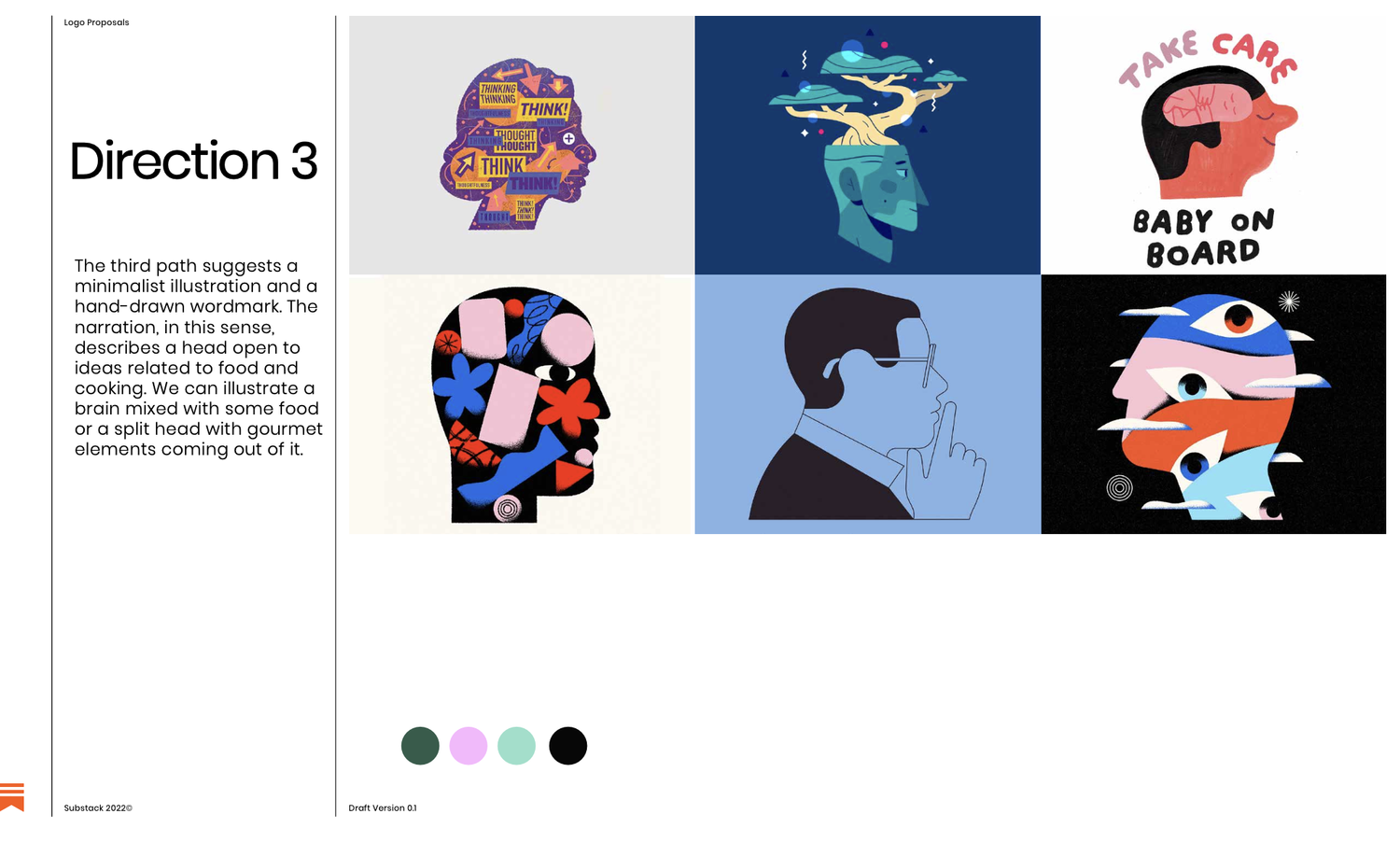
Task: Select the mint green color swatch
Action: (516, 746)
